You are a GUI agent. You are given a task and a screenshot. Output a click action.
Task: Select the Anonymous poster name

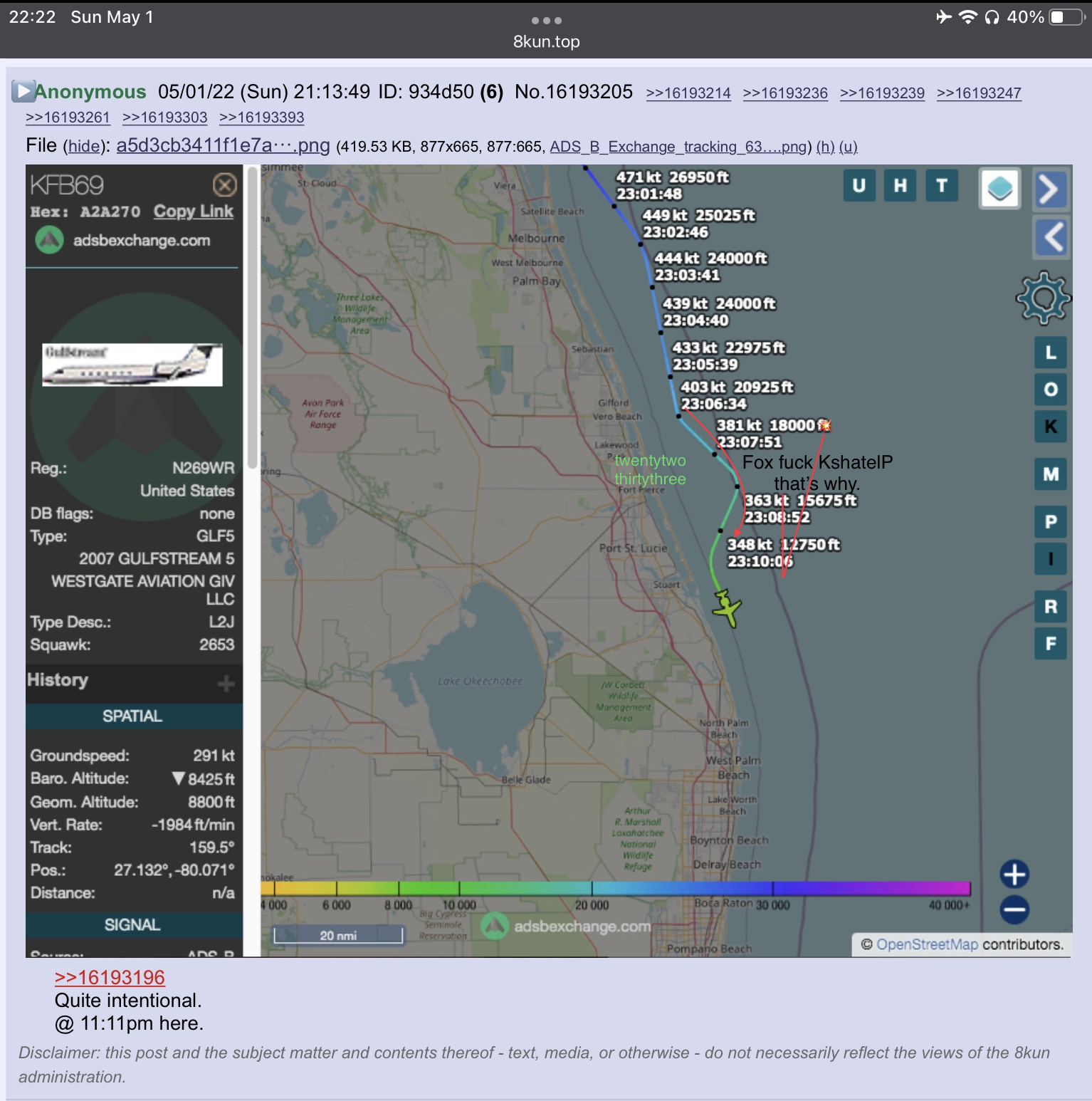tap(90, 92)
